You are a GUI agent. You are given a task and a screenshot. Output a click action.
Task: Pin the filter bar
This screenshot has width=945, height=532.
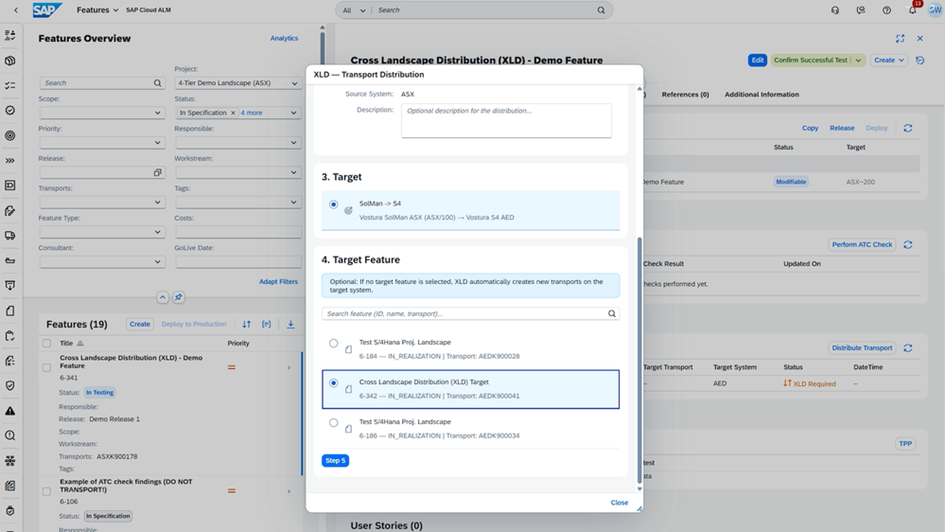178,297
